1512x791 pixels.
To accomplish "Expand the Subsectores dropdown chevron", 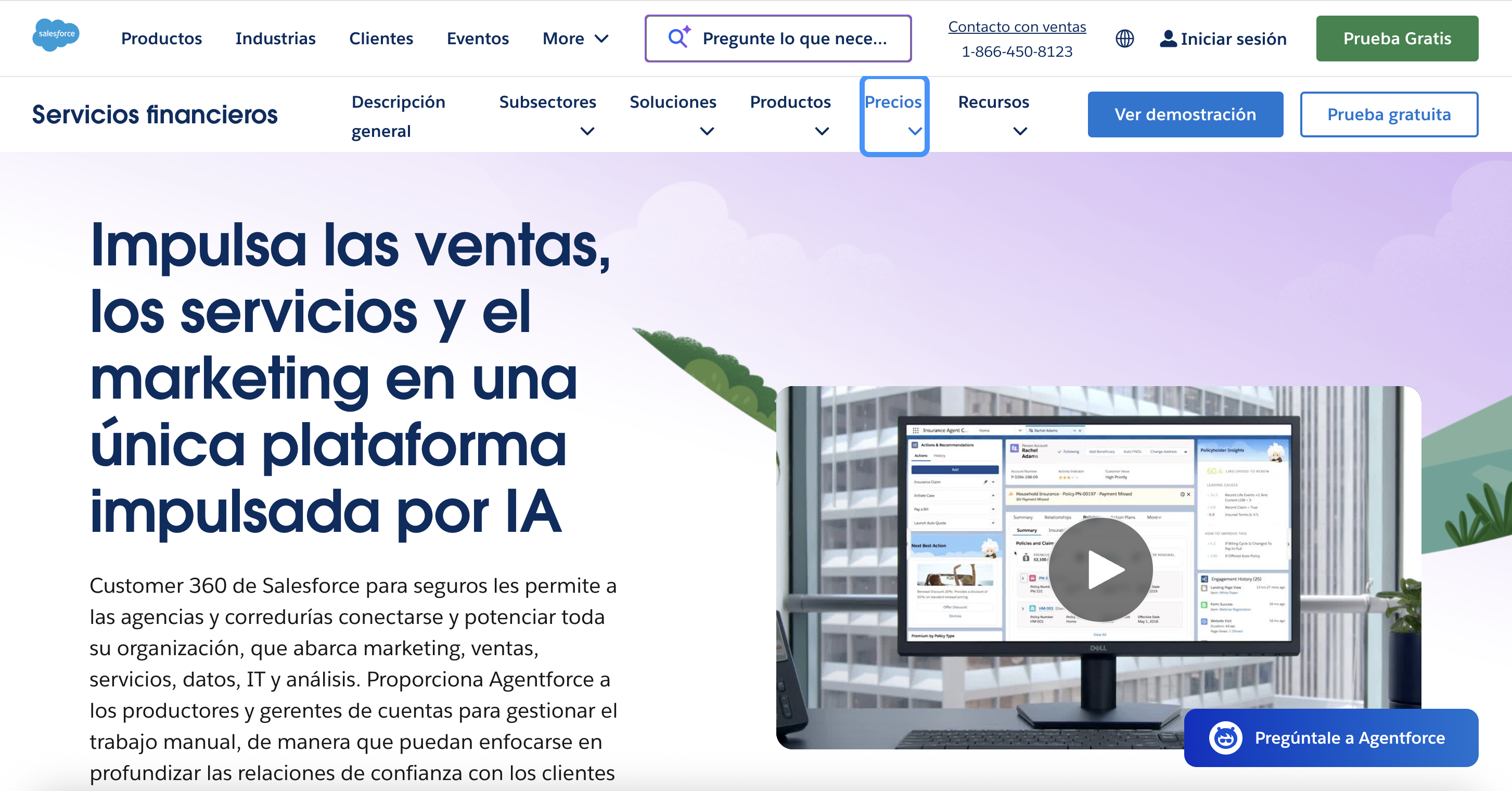I will tap(587, 131).
